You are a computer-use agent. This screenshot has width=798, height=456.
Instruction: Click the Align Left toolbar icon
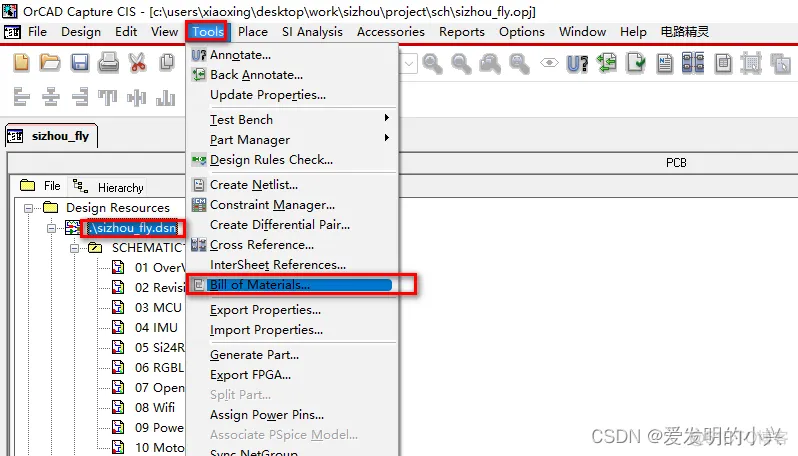(x=21, y=97)
